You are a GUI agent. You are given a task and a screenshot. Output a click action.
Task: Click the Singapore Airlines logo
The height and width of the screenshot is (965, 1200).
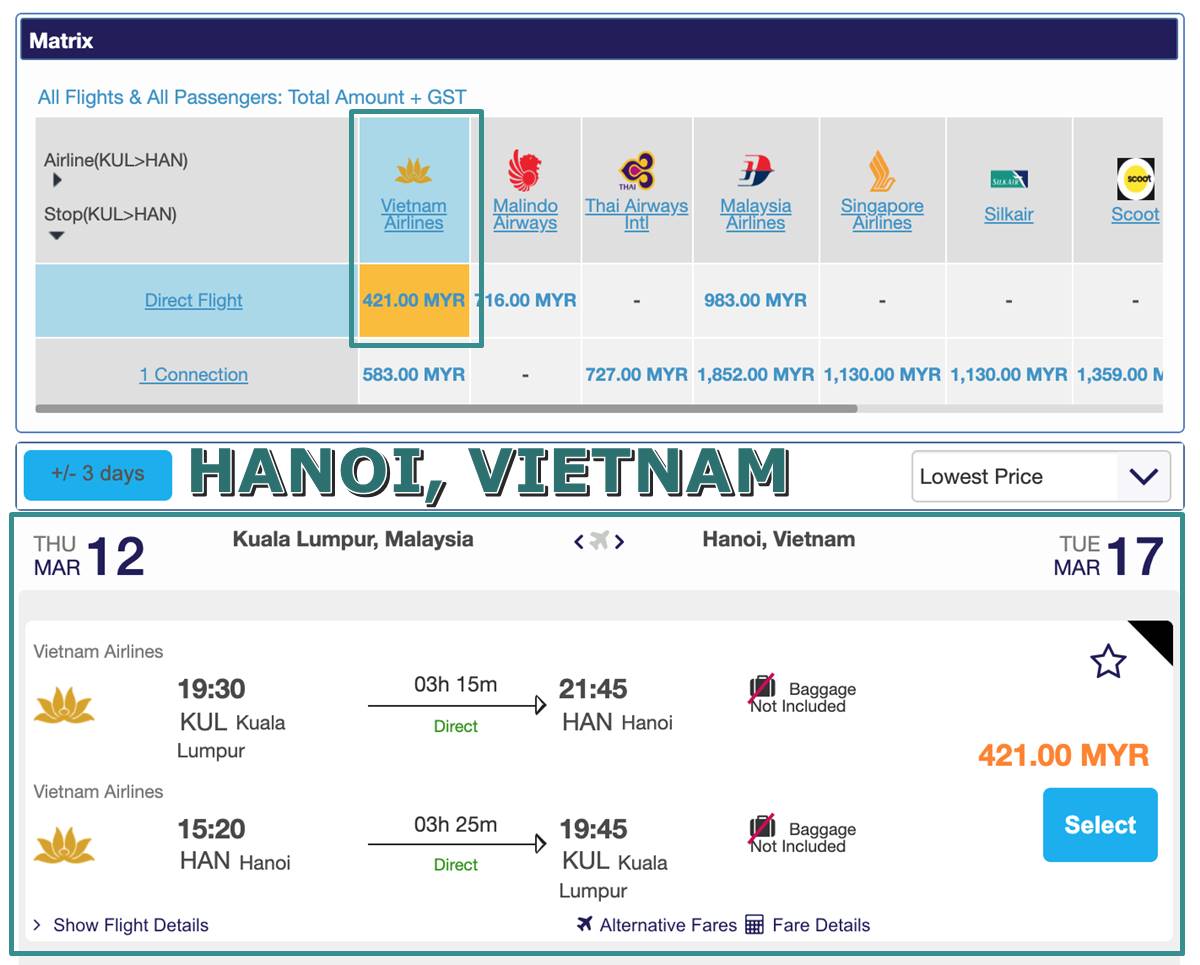[x=881, y=171]
